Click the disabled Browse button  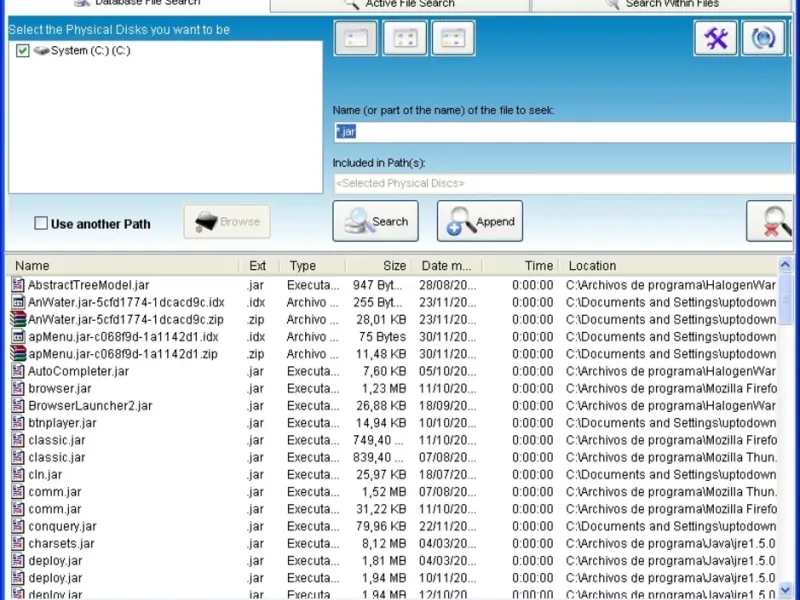point(227,221)
